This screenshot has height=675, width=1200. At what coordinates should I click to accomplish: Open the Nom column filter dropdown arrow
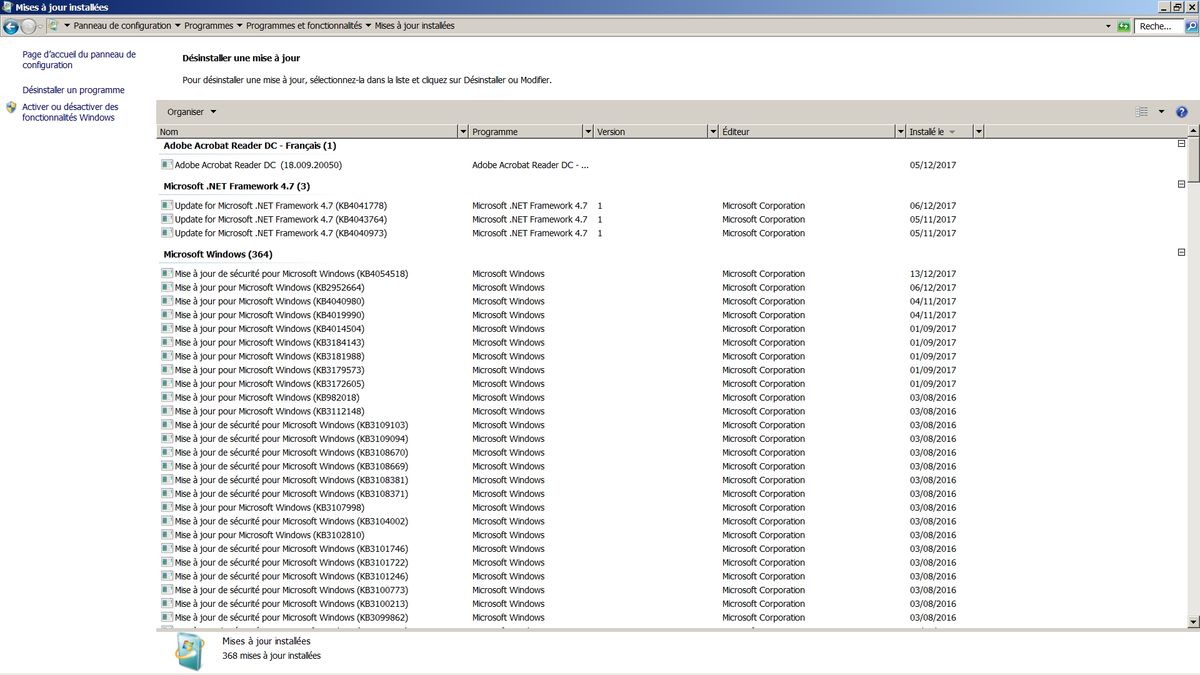[462, 132]
